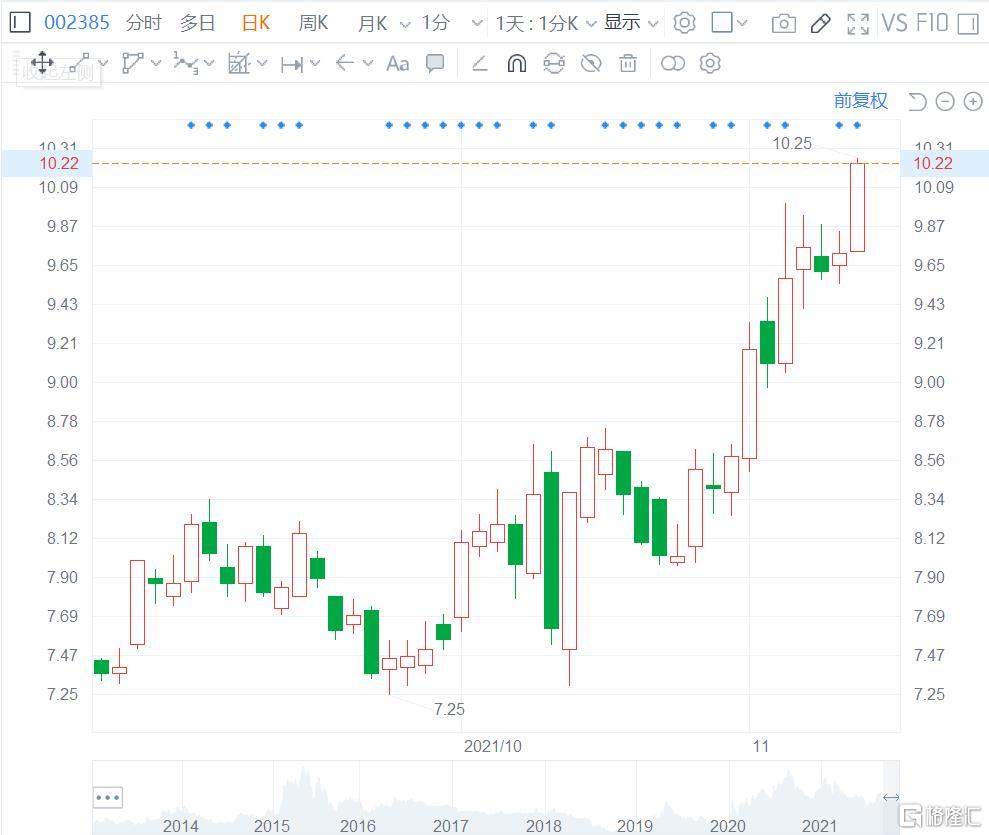
Task: Toggle the right sidebar panel icon
Action: pos(968,24)
